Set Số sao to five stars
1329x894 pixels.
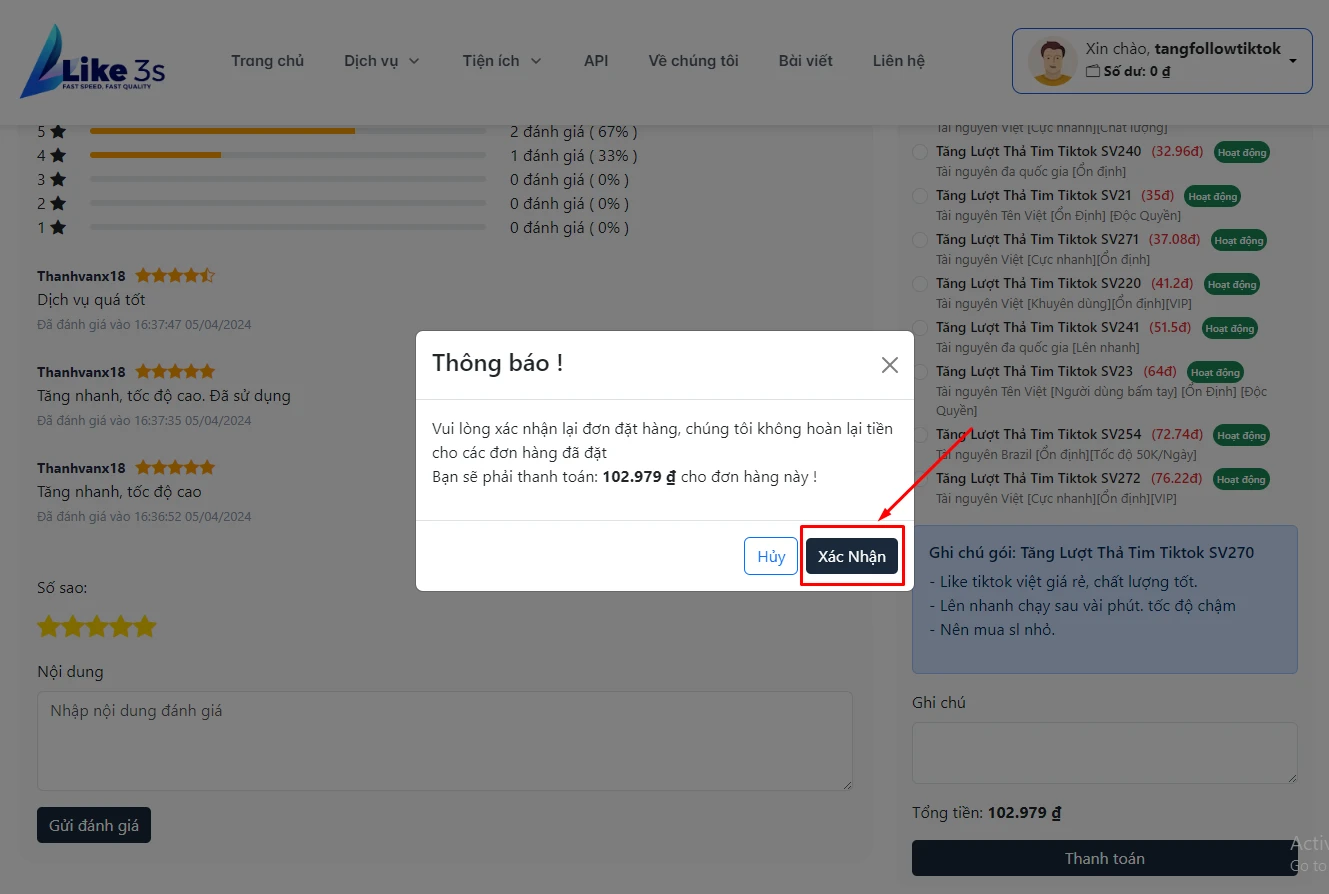[145, 627]
